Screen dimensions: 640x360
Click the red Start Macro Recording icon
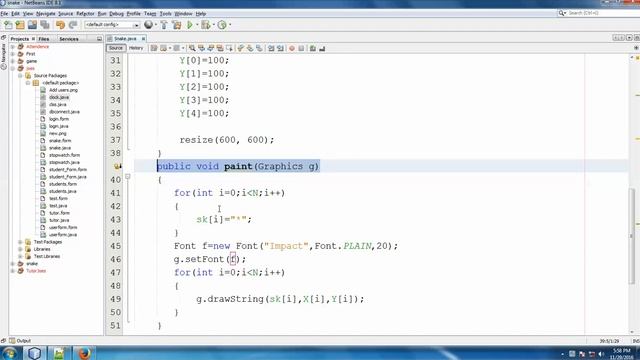292,48
